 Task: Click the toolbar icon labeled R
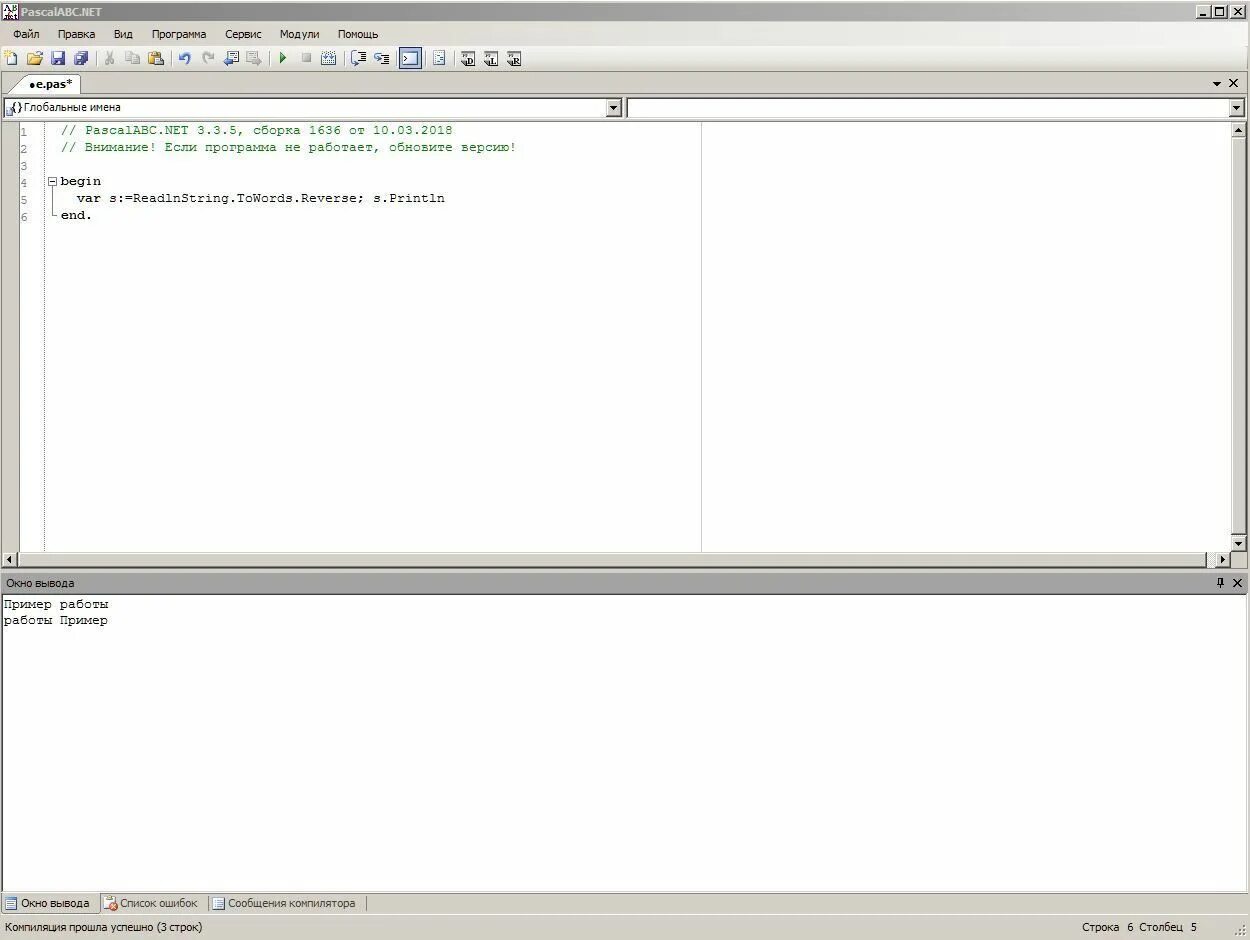[x=513, y=59]
